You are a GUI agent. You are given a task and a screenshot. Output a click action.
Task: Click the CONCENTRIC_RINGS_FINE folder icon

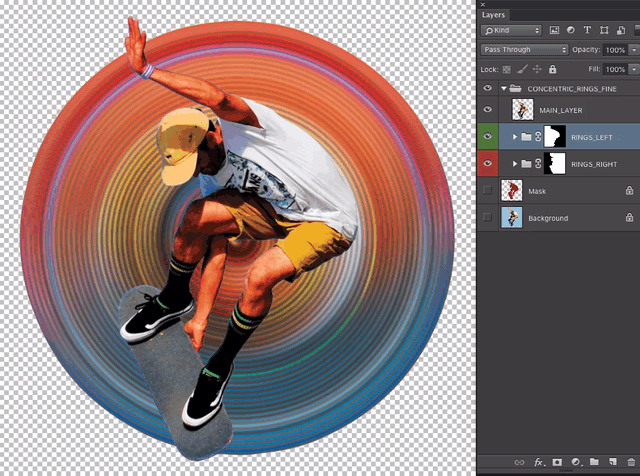coord(516,88)
